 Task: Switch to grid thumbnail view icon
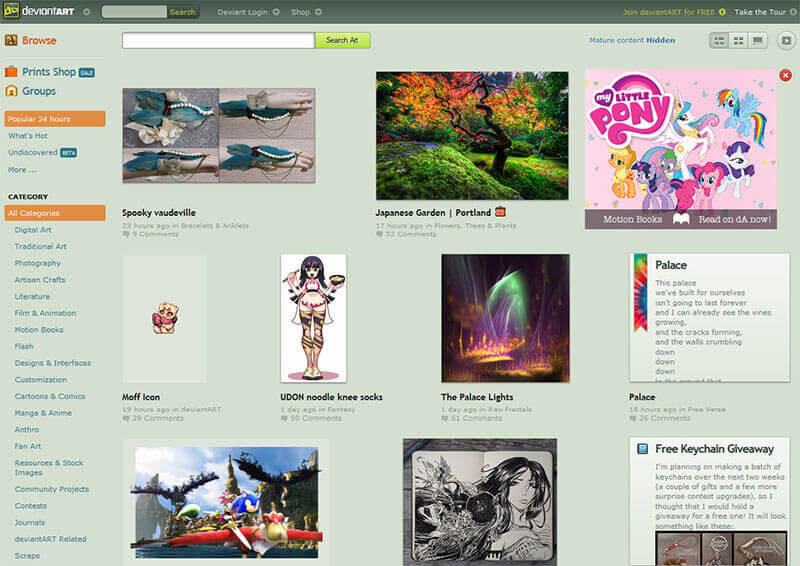[x=738, y=40]
